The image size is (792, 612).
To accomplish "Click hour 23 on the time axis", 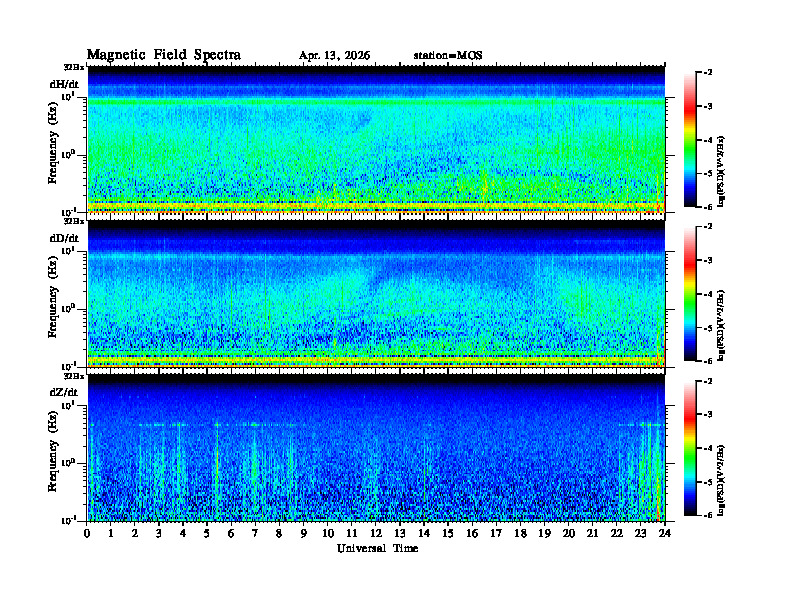I will [640, 533].
